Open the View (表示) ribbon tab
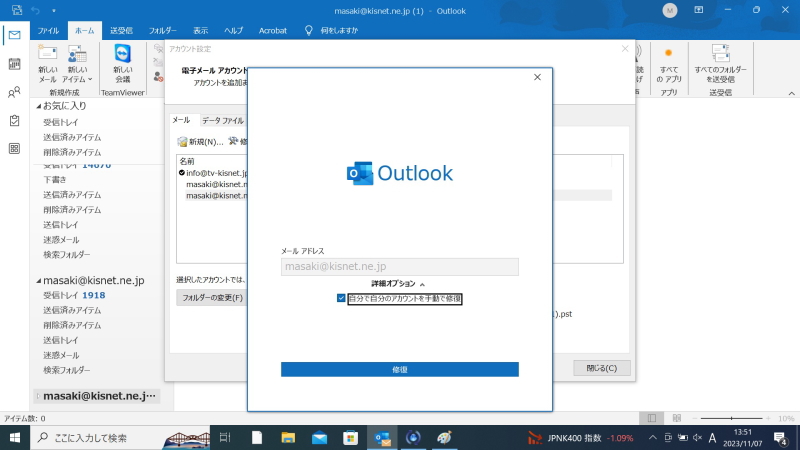 tap(201, 31)
